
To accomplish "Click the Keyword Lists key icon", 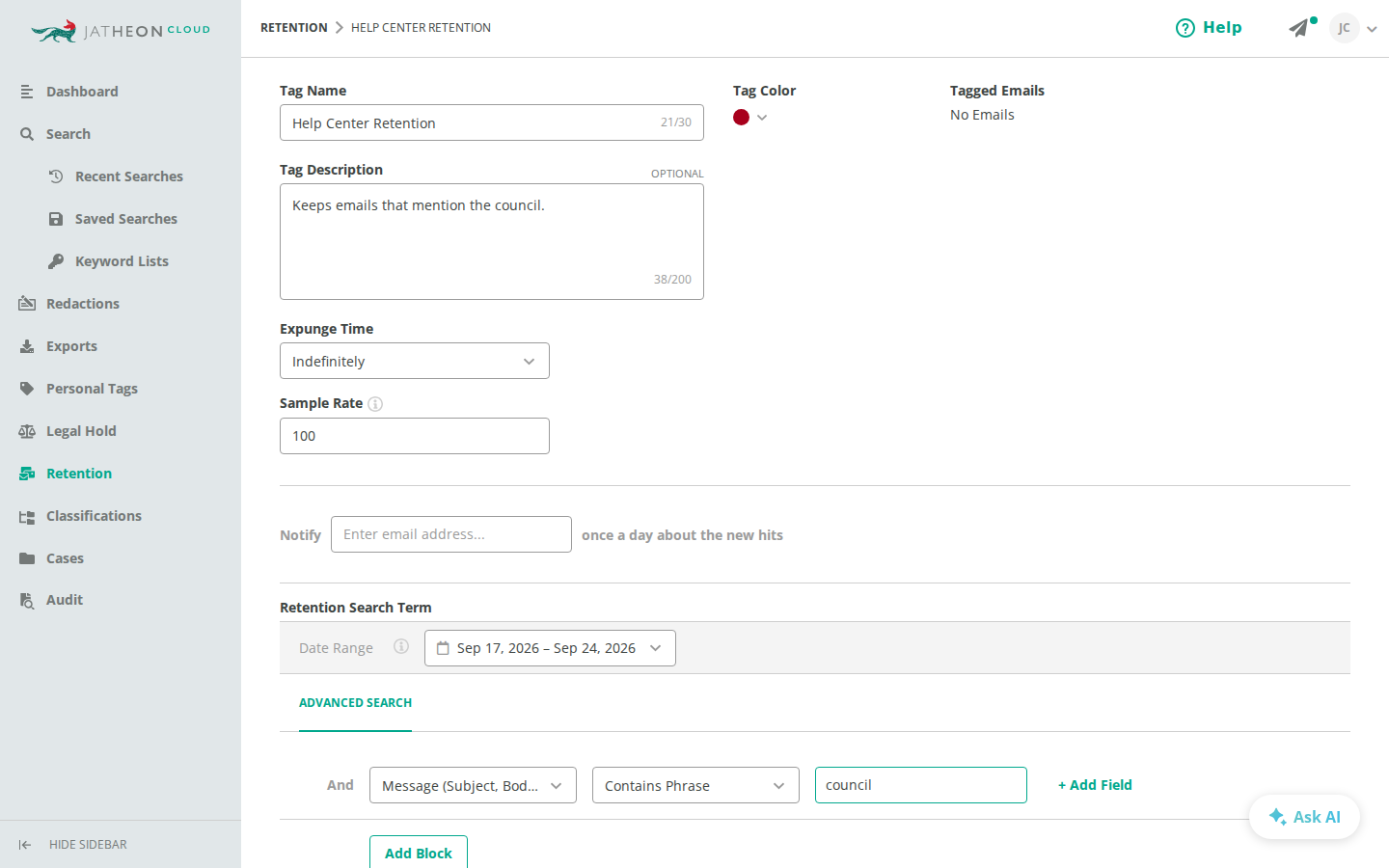I will tap(56, 261).
